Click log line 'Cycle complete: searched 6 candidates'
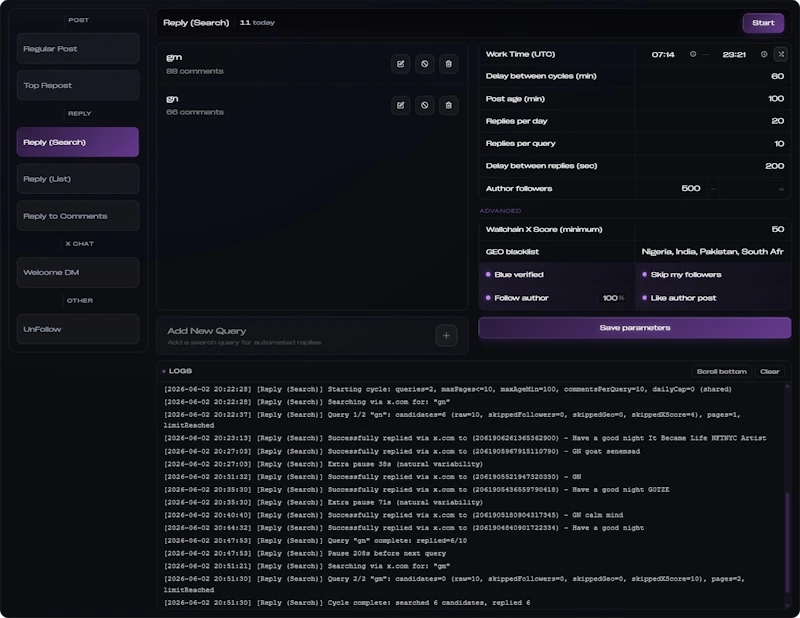Viewport: 800px width, 618px height. (x=347, y=603)
